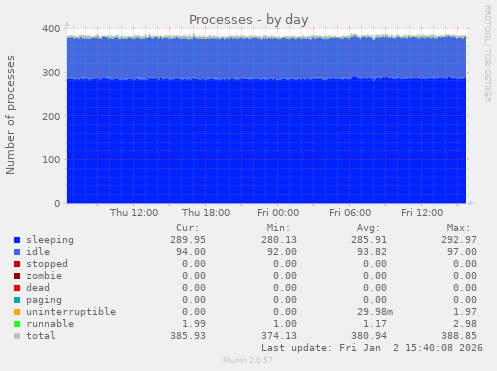497x371 pixels.
Task: Click the total legend color swatch
Action: point(17,336)
